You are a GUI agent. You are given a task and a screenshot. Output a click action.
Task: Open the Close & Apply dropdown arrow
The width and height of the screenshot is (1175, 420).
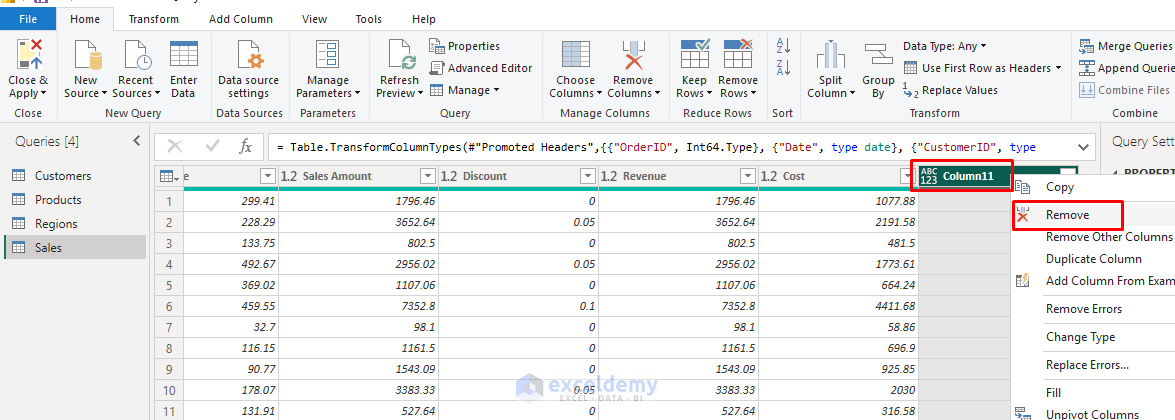pyautogui.click(x=43, y=94)
